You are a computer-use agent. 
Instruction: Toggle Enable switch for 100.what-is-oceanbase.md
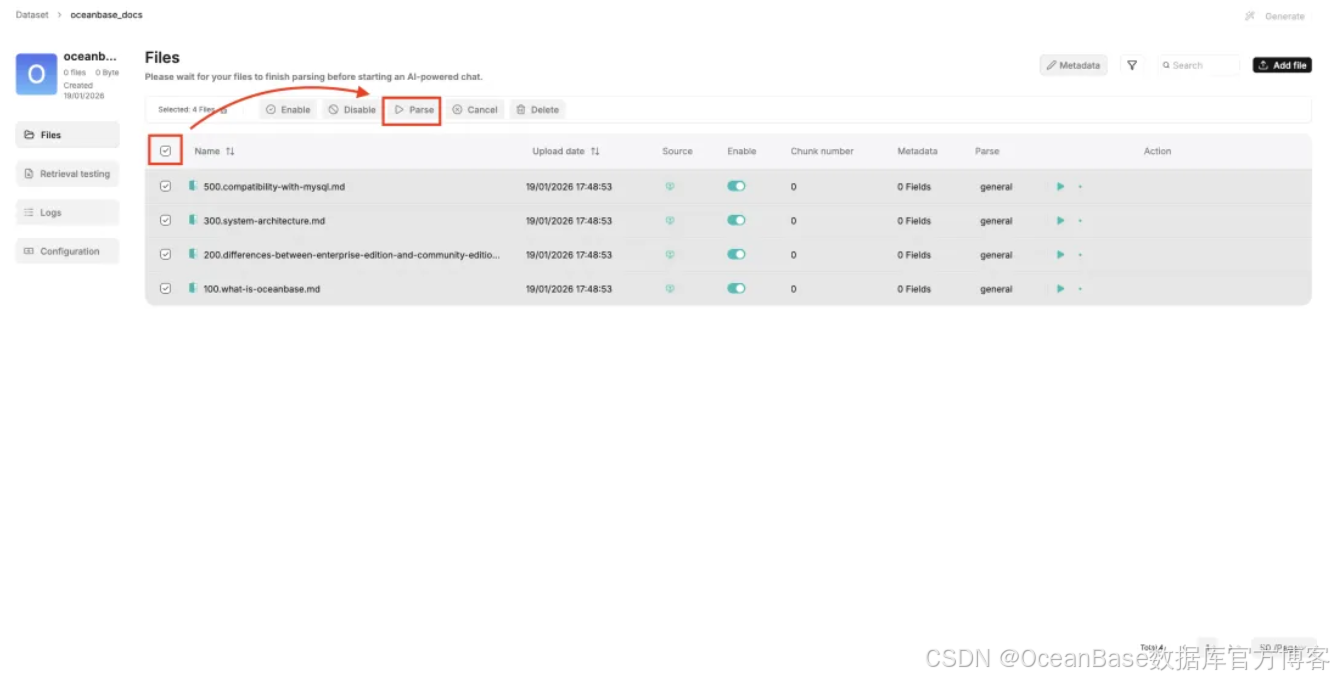(736, 288)
